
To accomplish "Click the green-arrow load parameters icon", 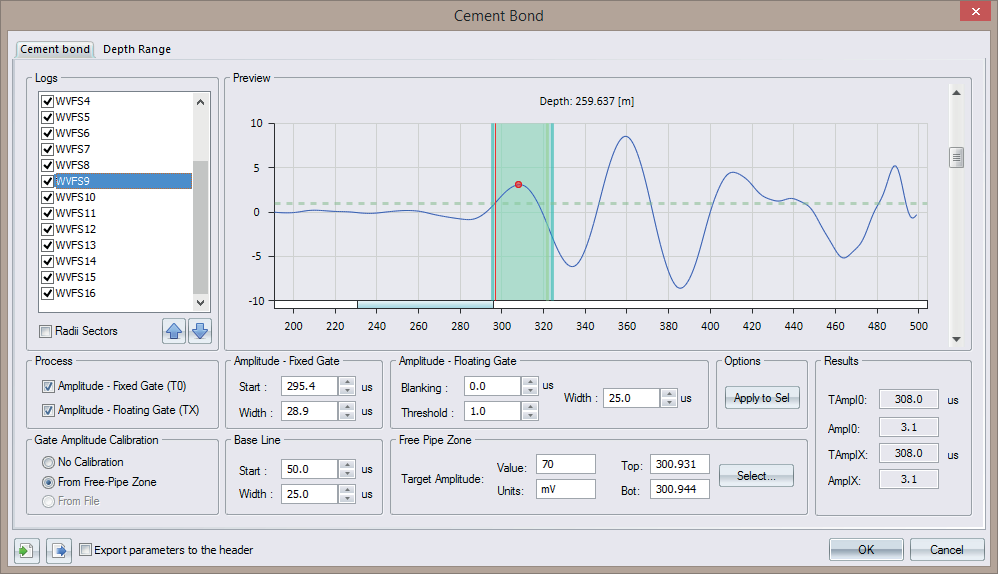I will pyautogui.click(x=26, y=549).
